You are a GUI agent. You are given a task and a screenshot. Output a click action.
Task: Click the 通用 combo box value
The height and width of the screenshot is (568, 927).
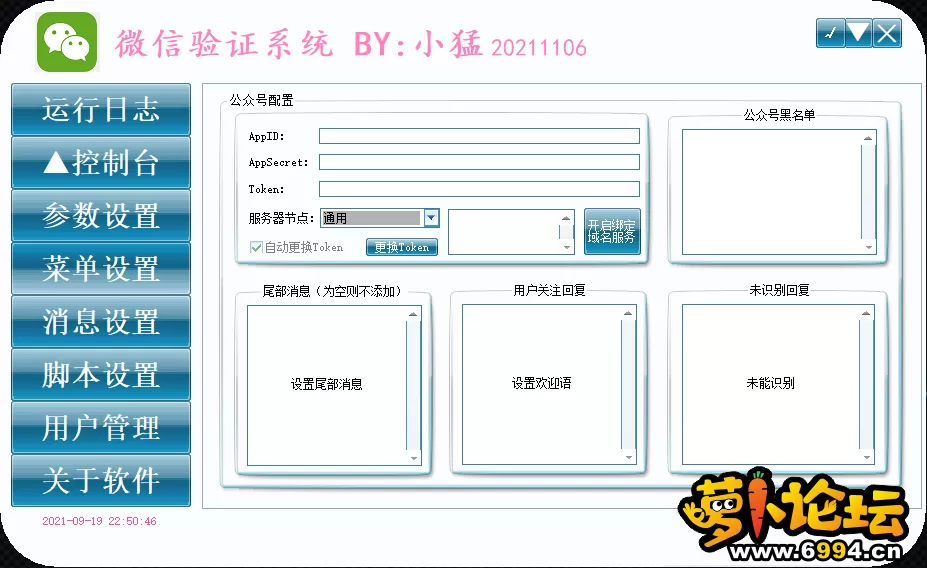pos(372,218)
